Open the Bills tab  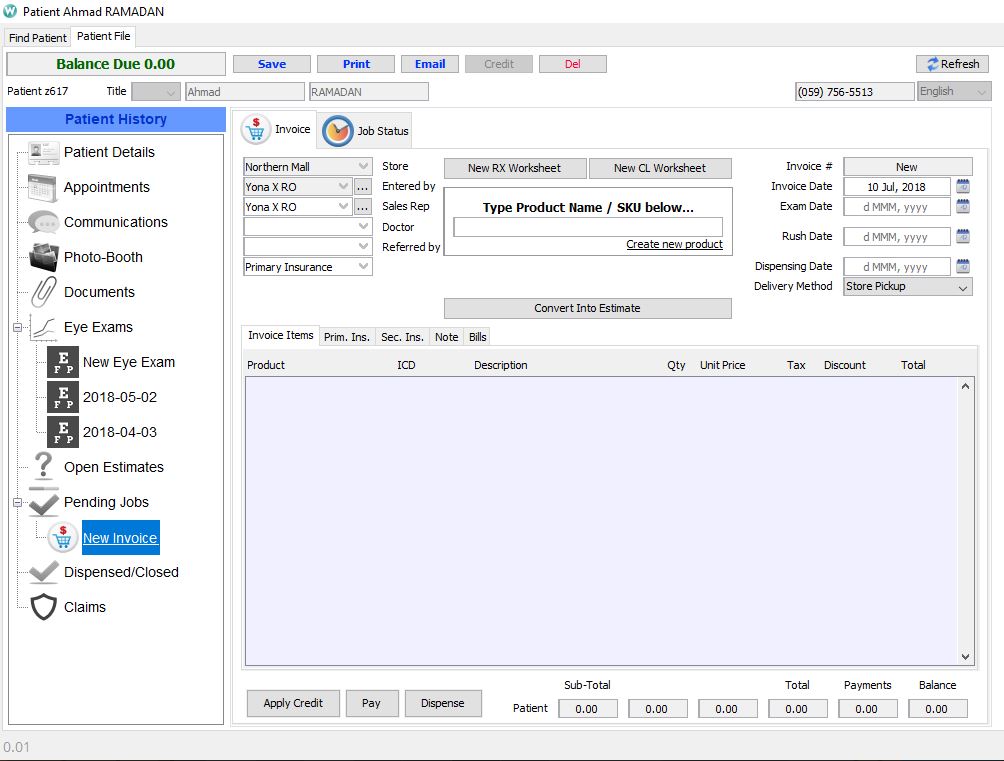[x=478, y=337]
